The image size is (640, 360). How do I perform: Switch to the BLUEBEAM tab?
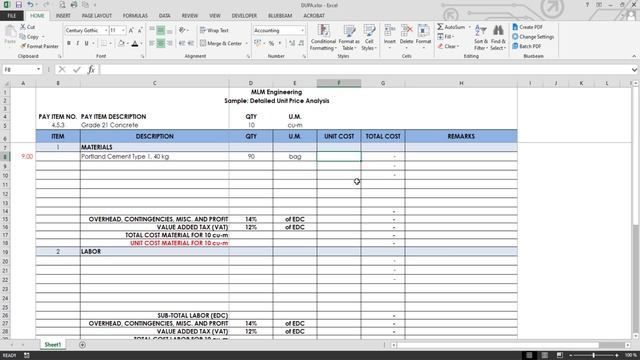pyautogui.click(x=280, y=16)
